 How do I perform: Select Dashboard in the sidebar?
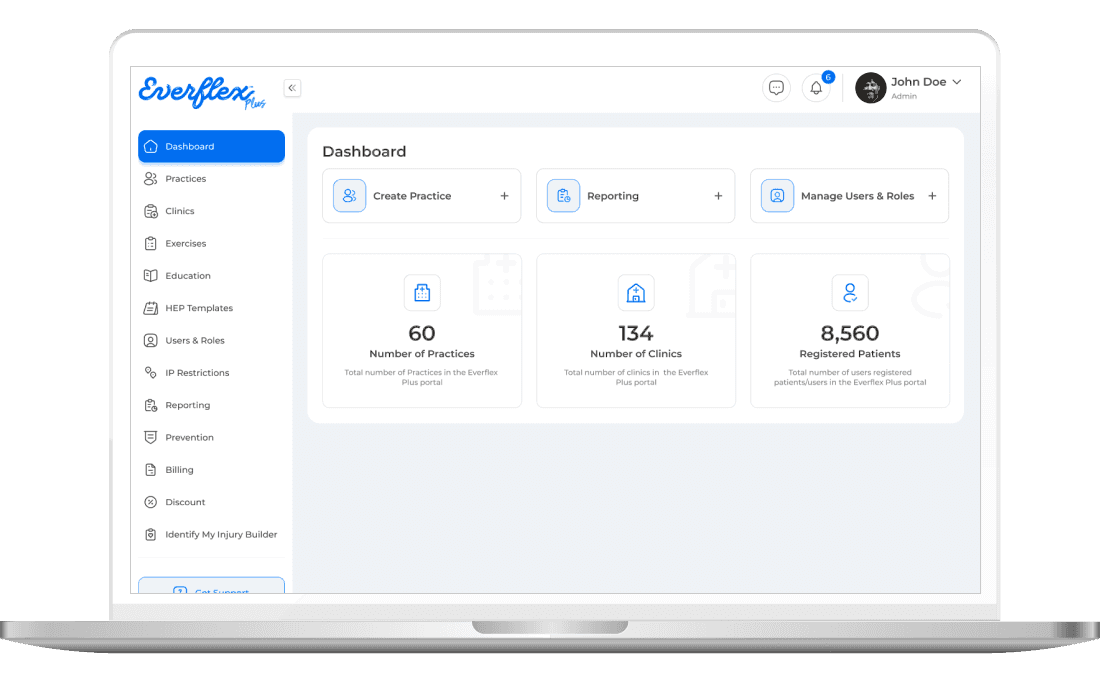(x=211, y=147)
